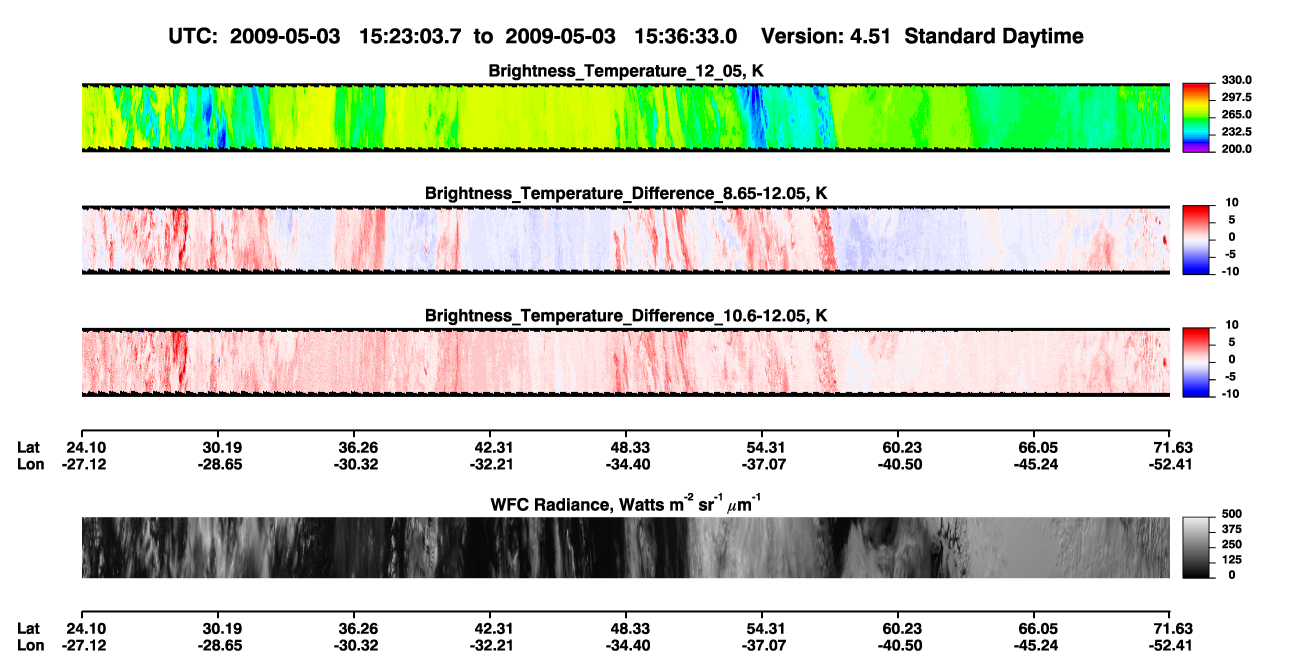Click the 10.6-12.05 temperature difference image strip

pyautogui.click(x=626, y=362)
